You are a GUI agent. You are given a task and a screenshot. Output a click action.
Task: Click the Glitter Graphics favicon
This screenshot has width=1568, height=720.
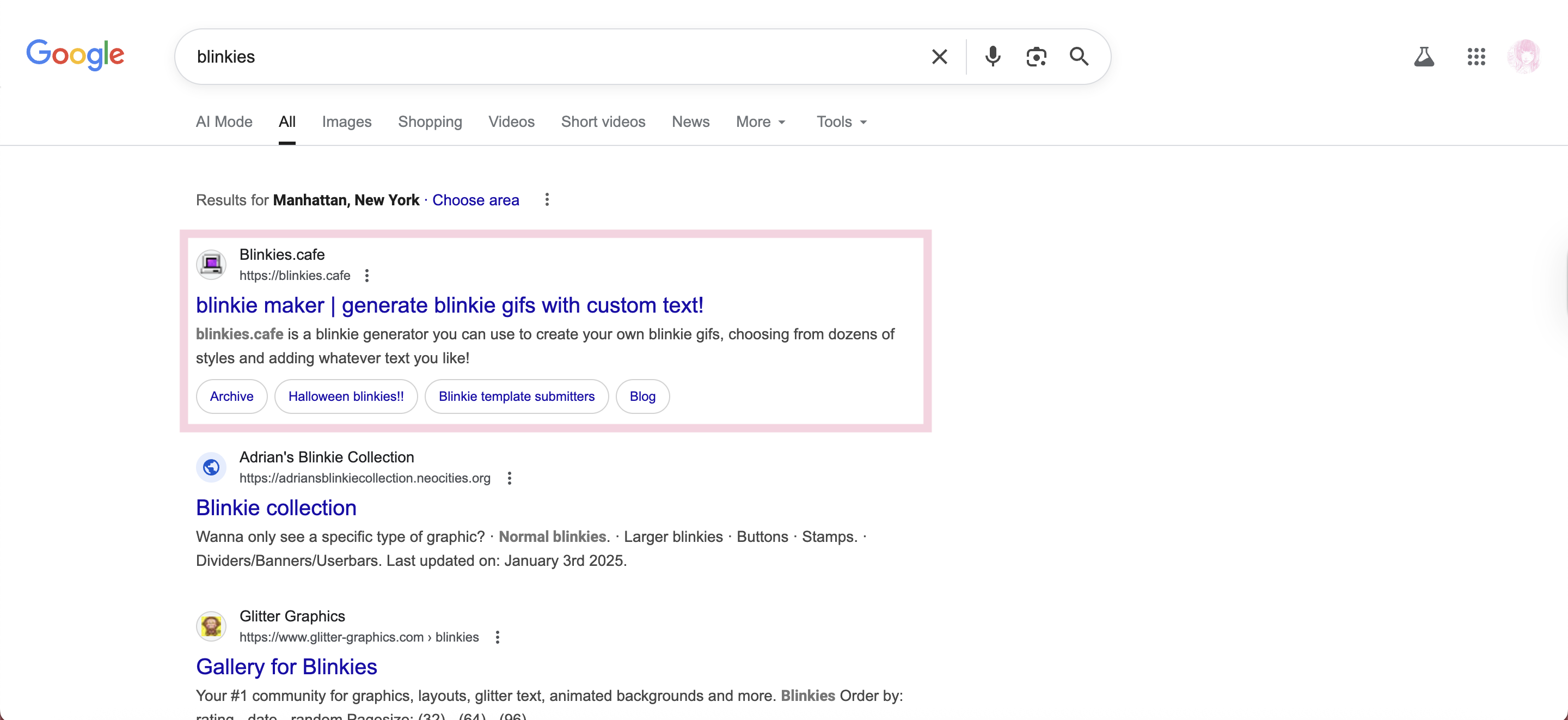pos(211,626)
